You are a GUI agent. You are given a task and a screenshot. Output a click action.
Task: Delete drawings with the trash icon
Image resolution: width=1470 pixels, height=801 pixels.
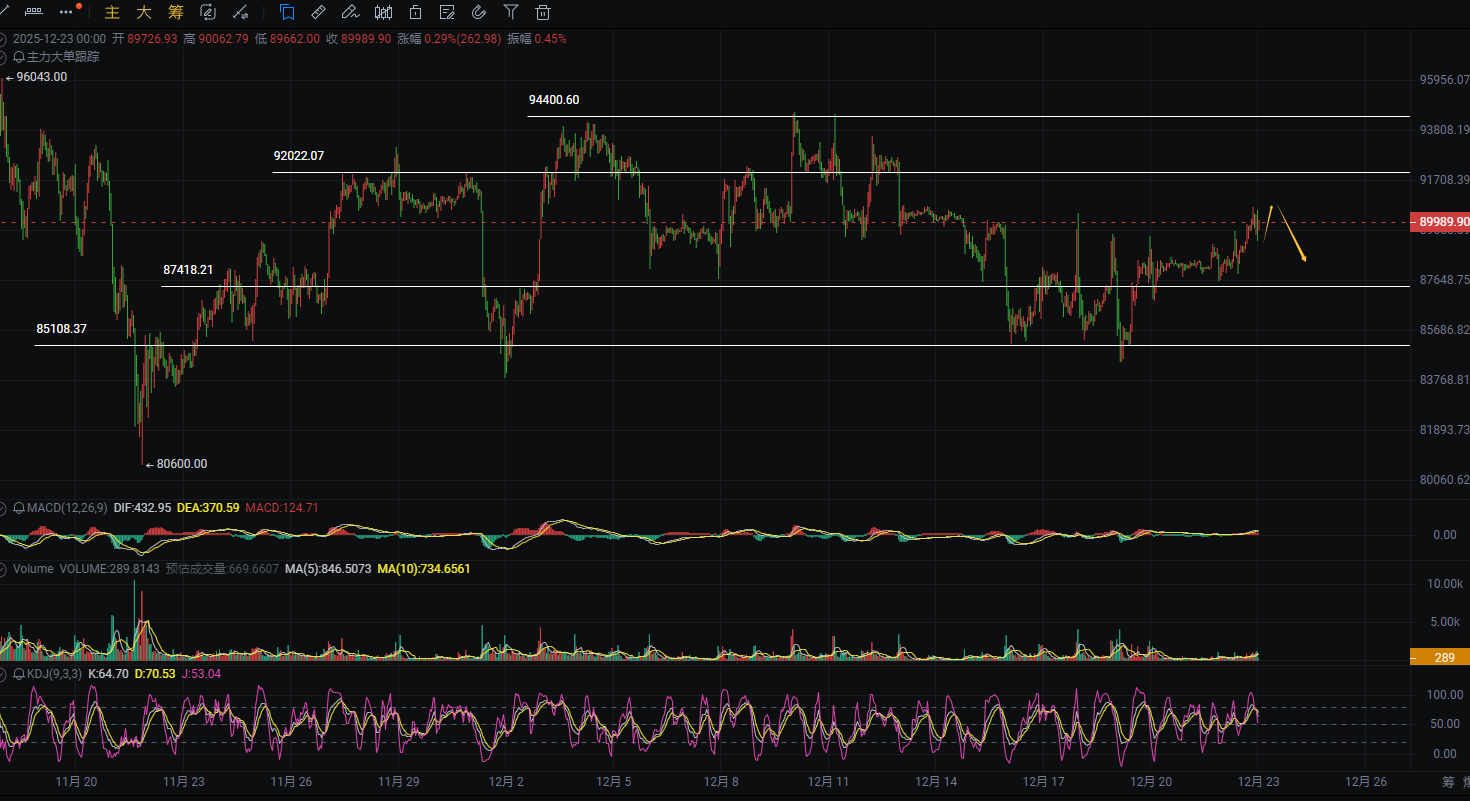click(543, 12)
